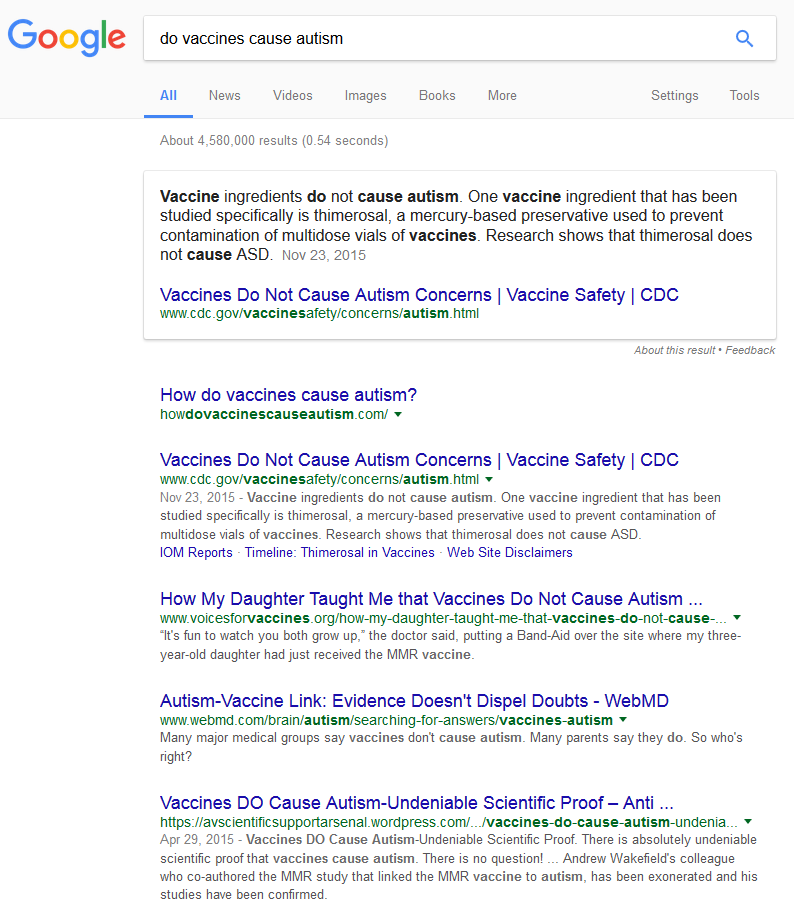Expand dropdown arrow next to voicesforvaccines.org URL
The width and height of the screenshot is (794, 909).
click(x=737, y=618)
